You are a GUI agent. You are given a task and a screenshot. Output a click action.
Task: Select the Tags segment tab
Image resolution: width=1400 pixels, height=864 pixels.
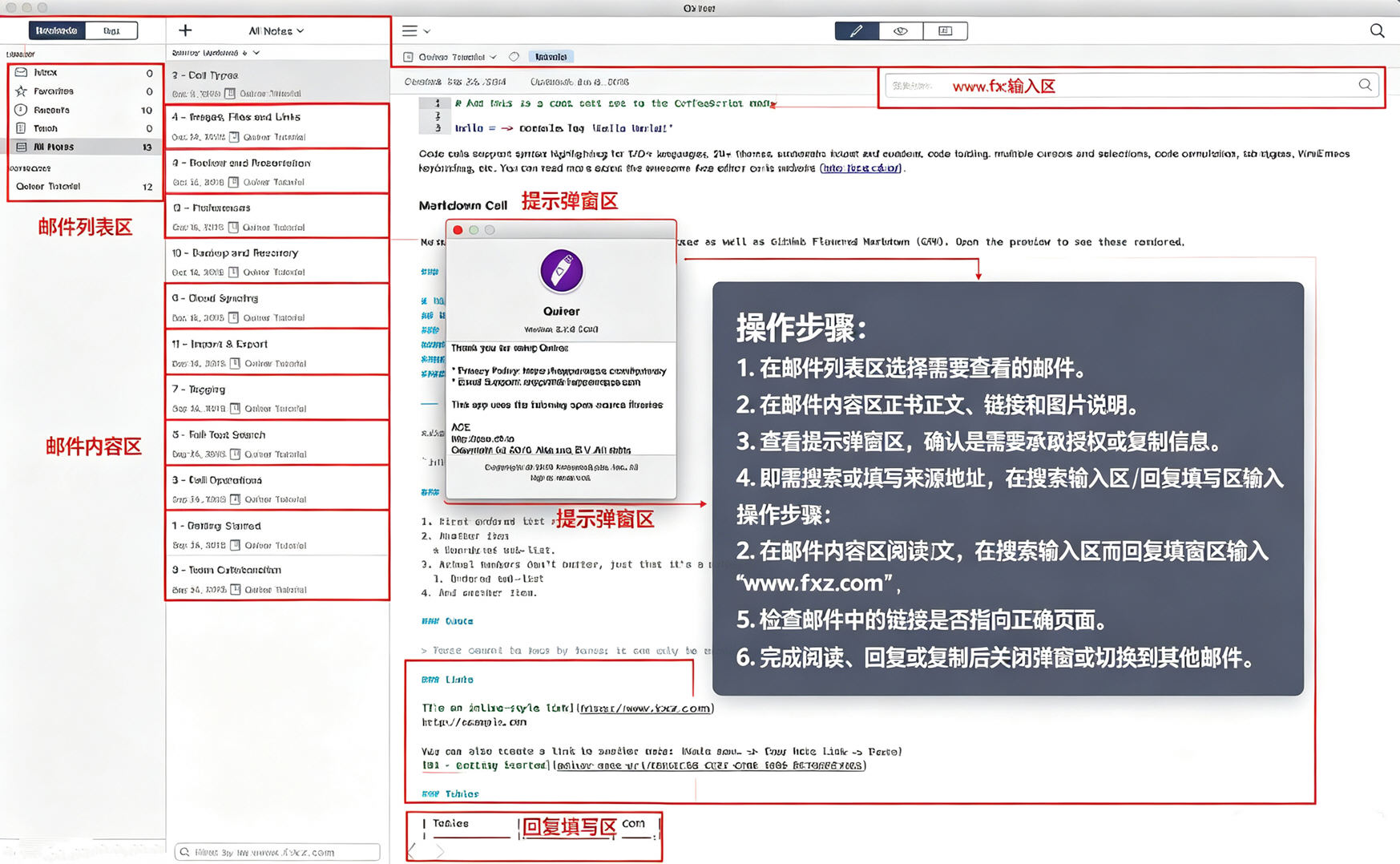(x=111, y=30)
